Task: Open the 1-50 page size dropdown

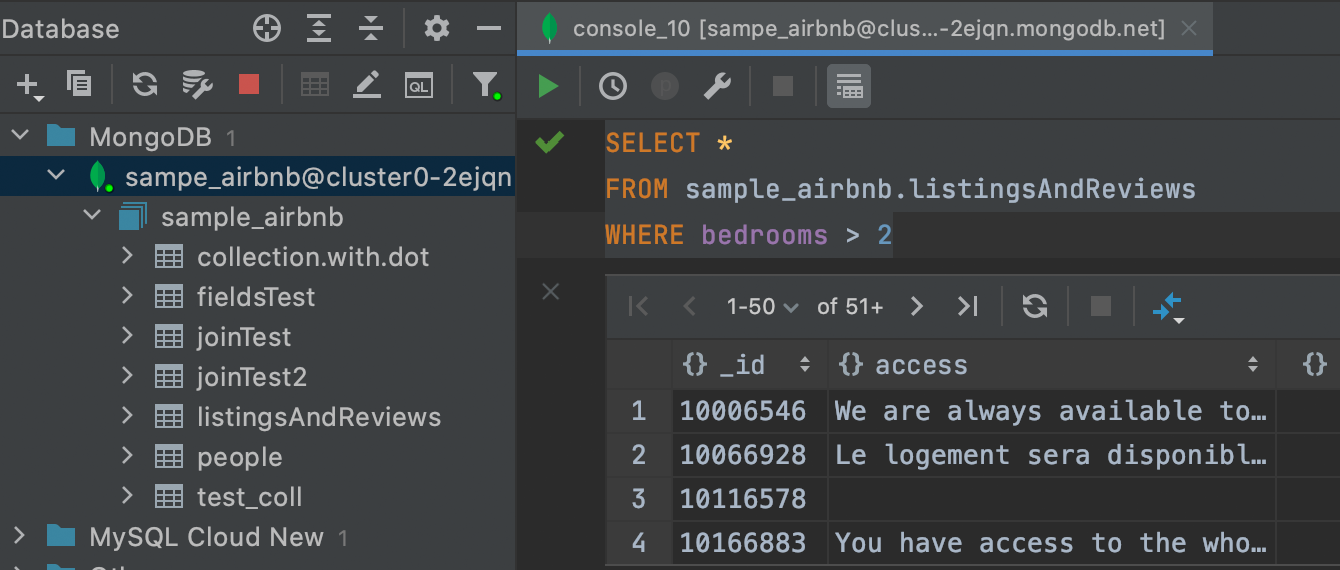Action: pyautogui.click(x=762, y=307)
